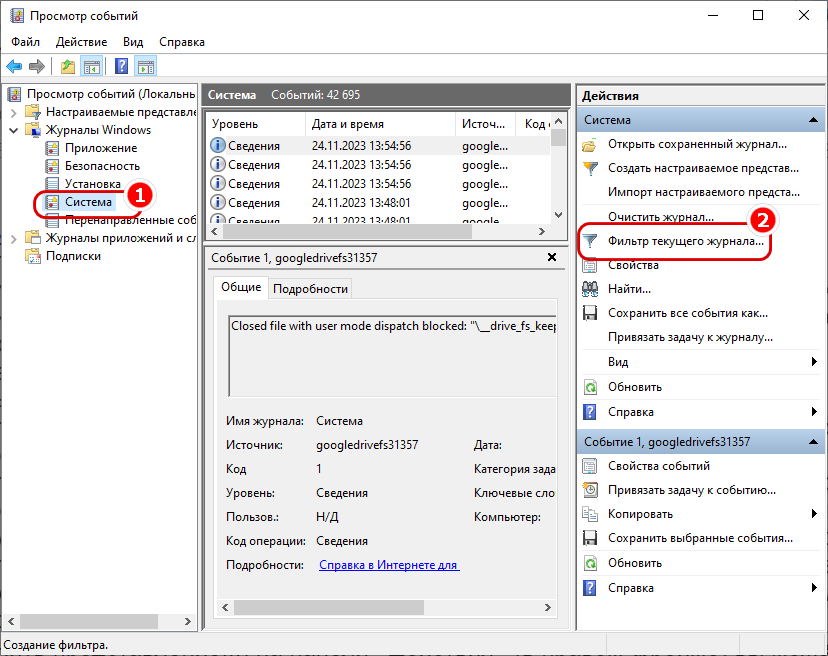Expand Applications and Services Logs node
Image resolution: width=828 pixels, height=656 pixels.
tap(13, 238)
